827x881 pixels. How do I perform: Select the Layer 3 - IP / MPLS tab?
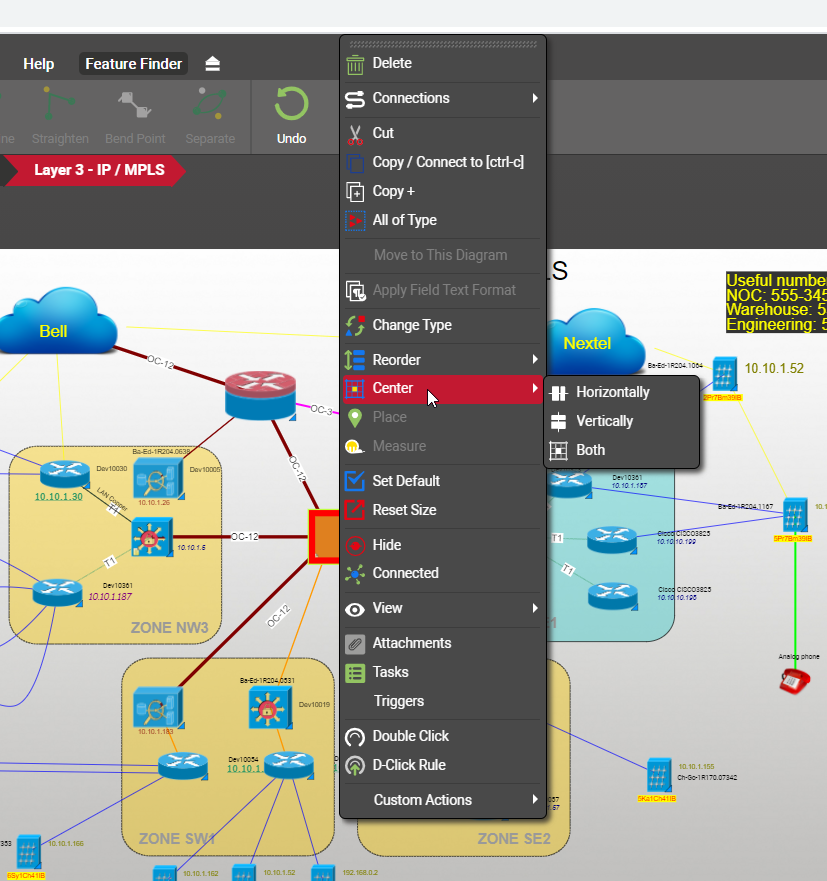[x=98, y=170]
